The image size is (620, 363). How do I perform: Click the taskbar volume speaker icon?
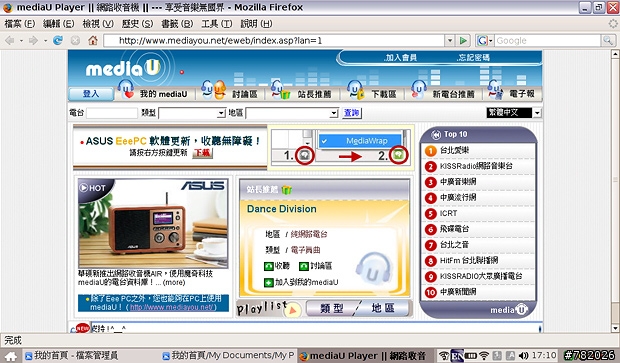click(524, 355)
